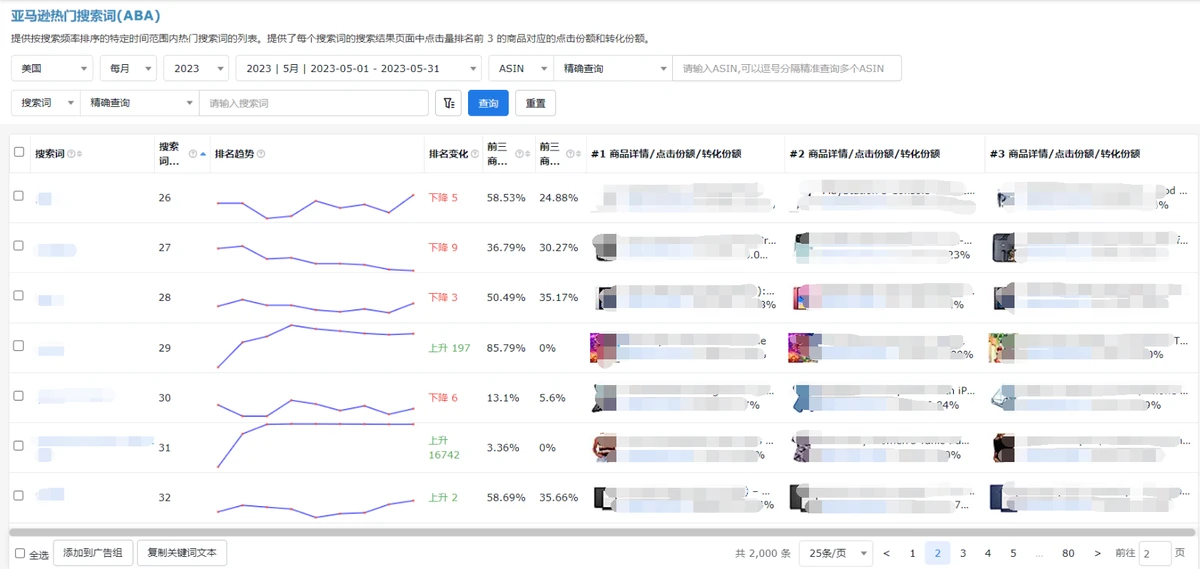Check the row with search rank 26

point(19,196)
